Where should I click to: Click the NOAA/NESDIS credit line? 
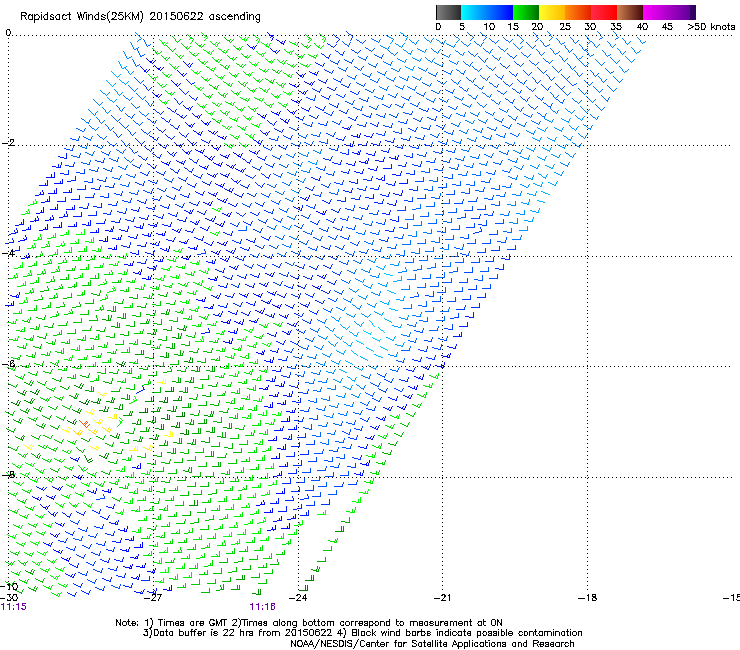click(432, 644)
